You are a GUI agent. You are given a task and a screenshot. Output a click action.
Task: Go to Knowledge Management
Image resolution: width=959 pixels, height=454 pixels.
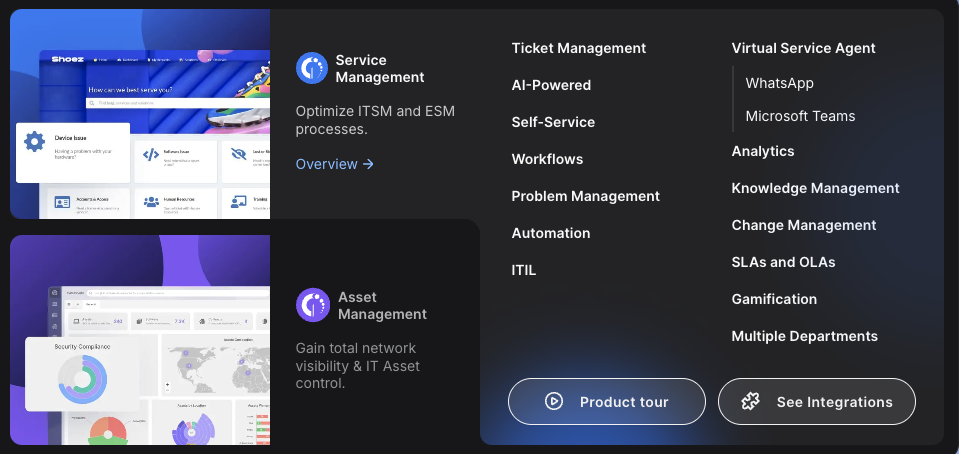(815, 188)
